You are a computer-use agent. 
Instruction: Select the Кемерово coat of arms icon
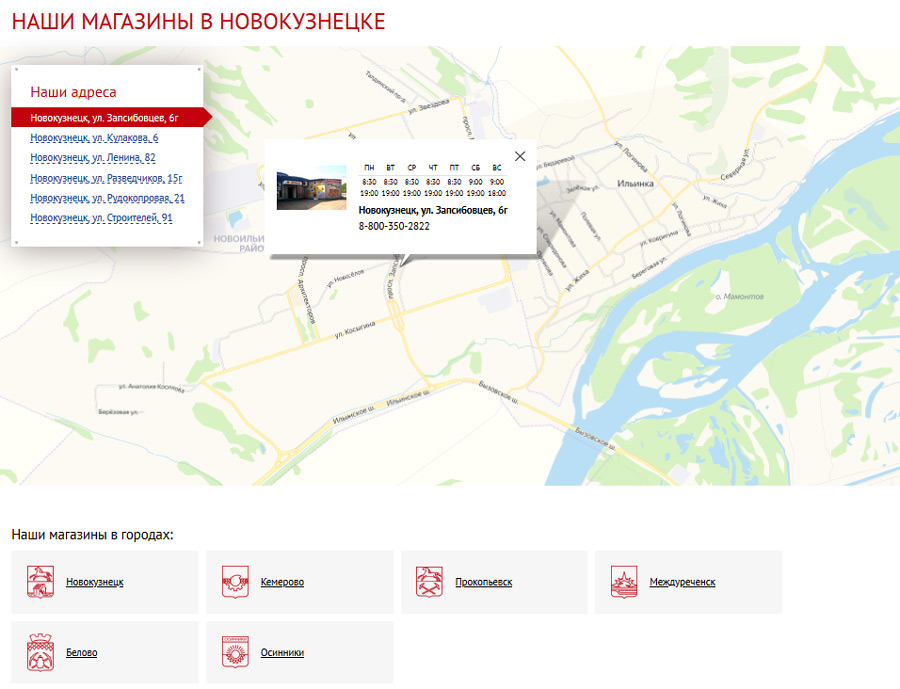[235, 581]
